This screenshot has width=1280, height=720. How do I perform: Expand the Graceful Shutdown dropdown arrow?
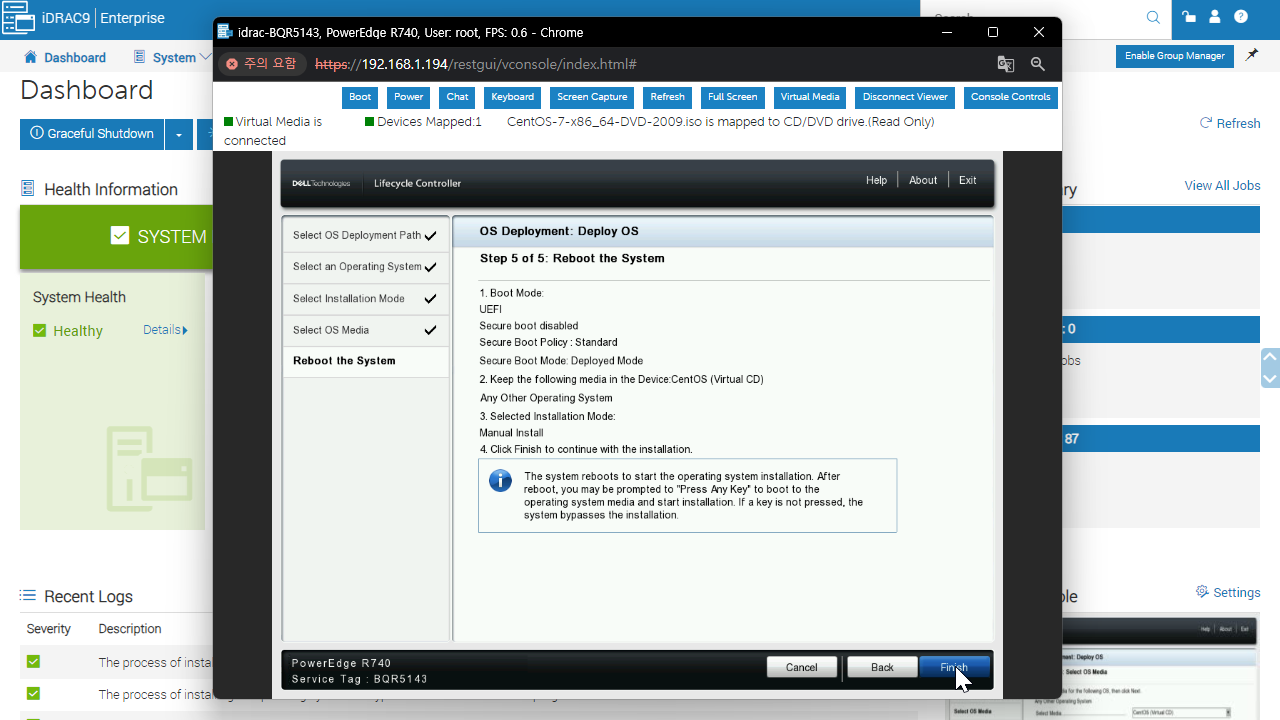[x=179, y=134]
